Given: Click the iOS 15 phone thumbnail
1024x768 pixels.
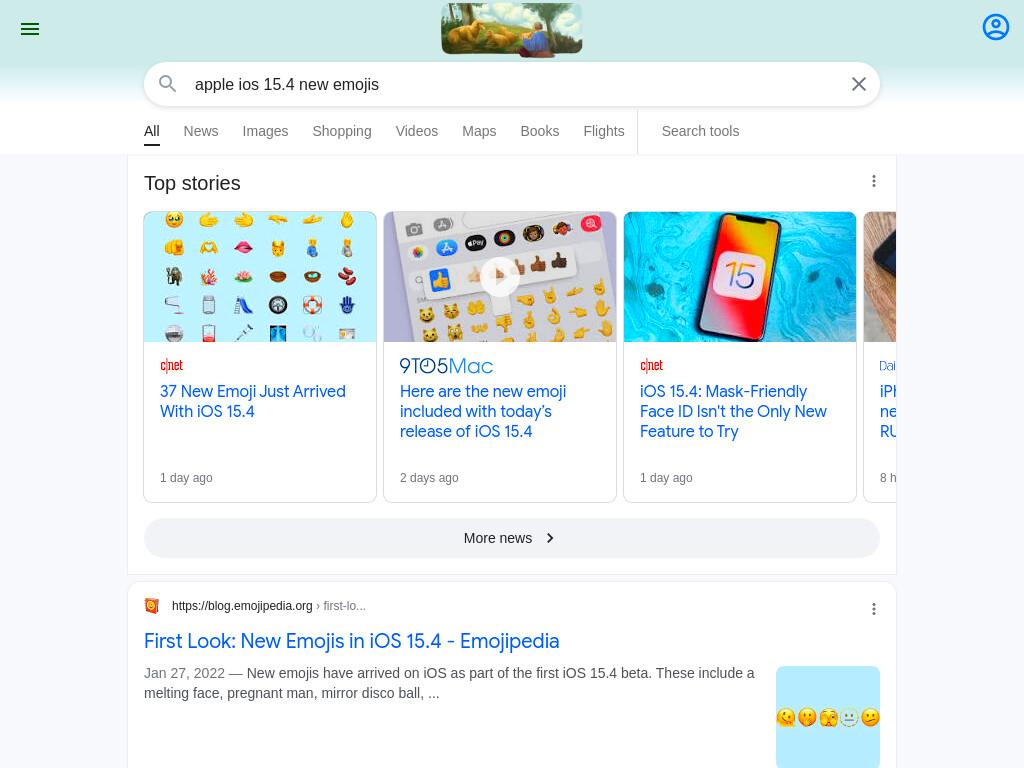Looking at the screenshot, I should [739, 276].
